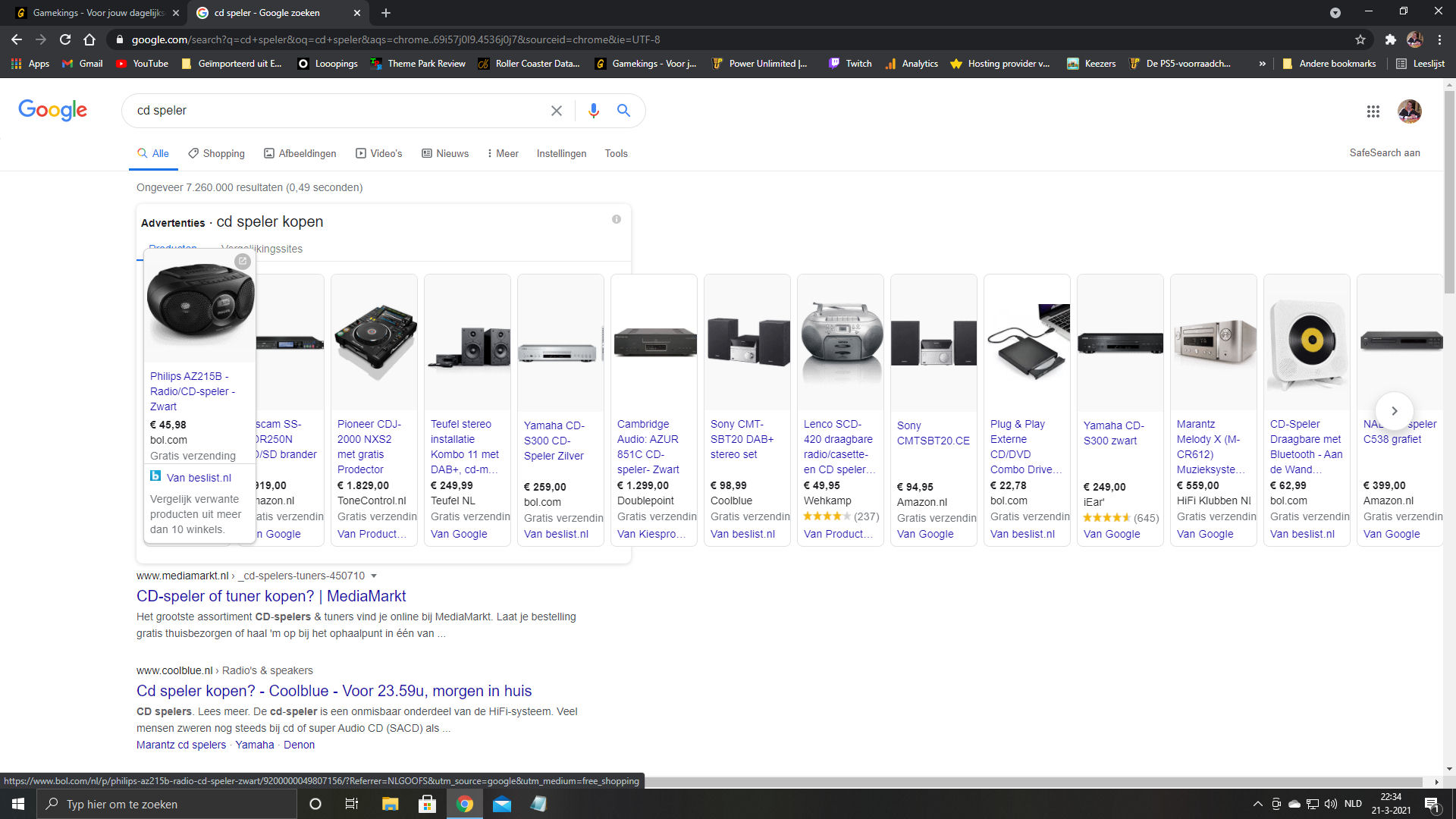Open Chrome extensions puzzle icon
The image size is (1456, 819).
1390,39
